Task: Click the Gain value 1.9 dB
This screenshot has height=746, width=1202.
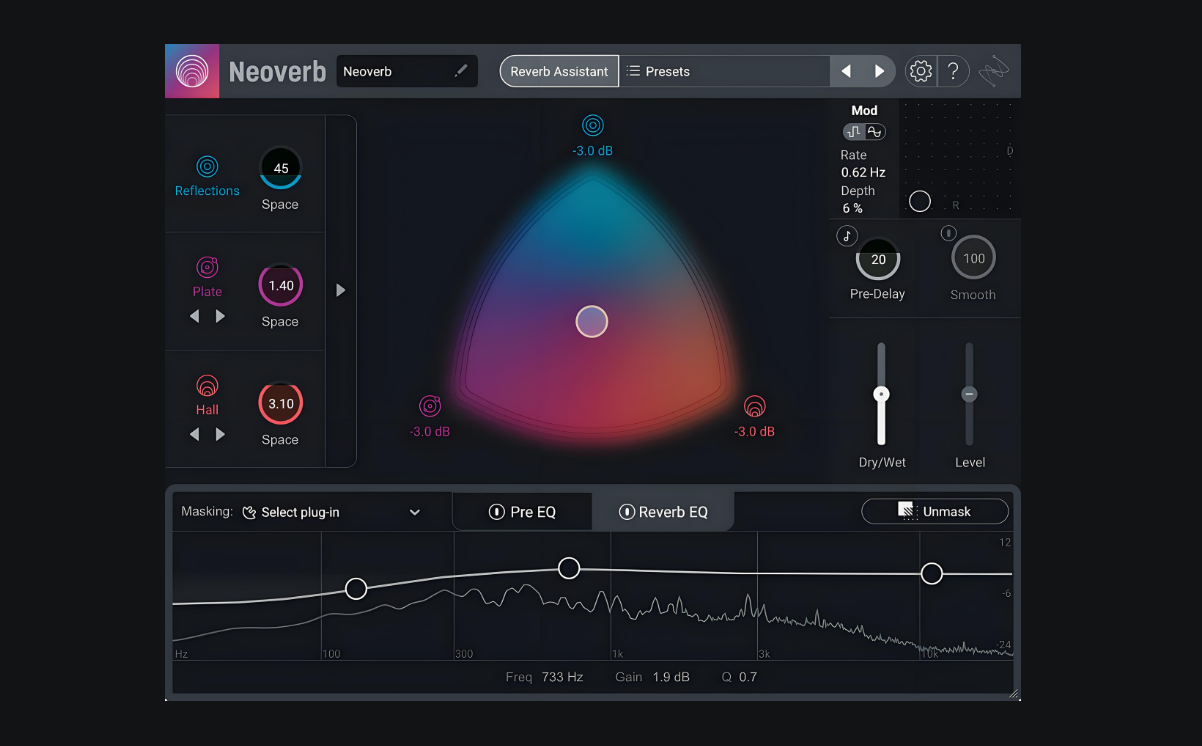Action: (x=670, y=677)
